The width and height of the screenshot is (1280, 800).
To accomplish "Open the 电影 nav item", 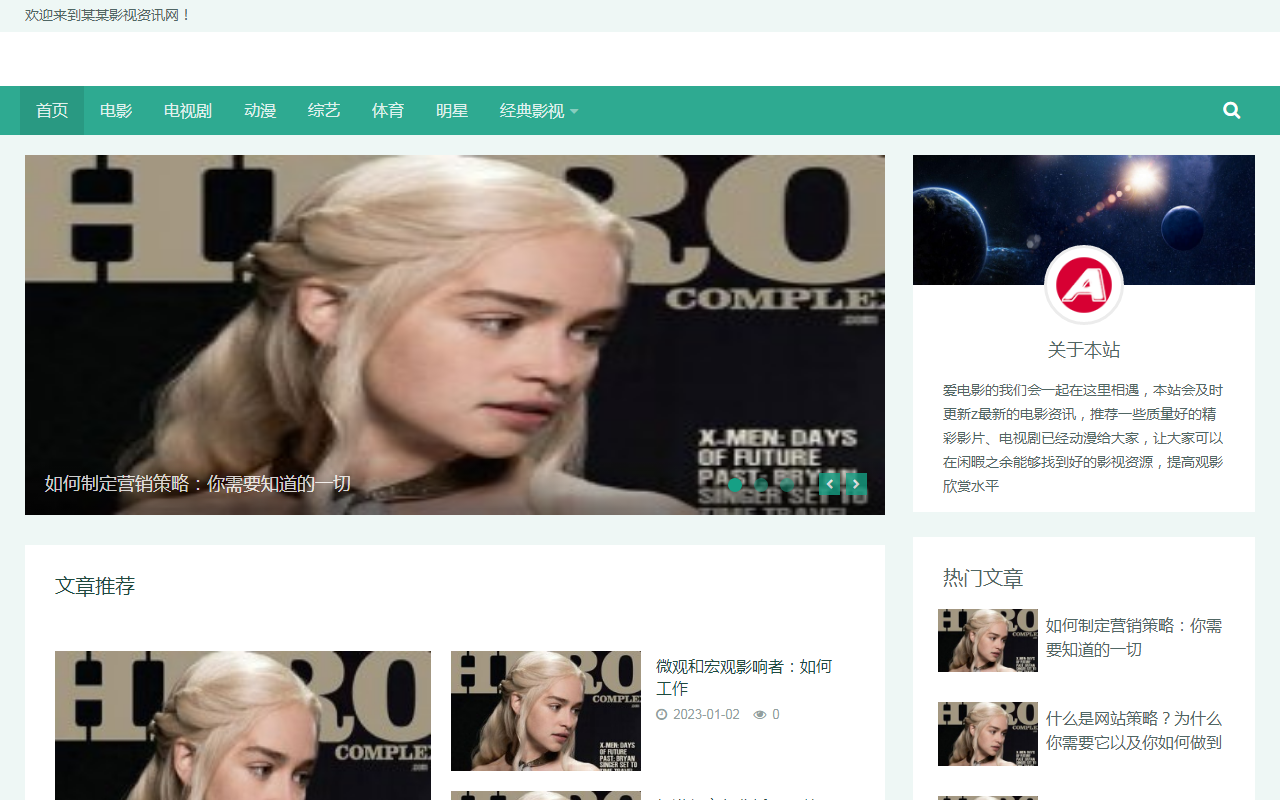I will point(116,111).
